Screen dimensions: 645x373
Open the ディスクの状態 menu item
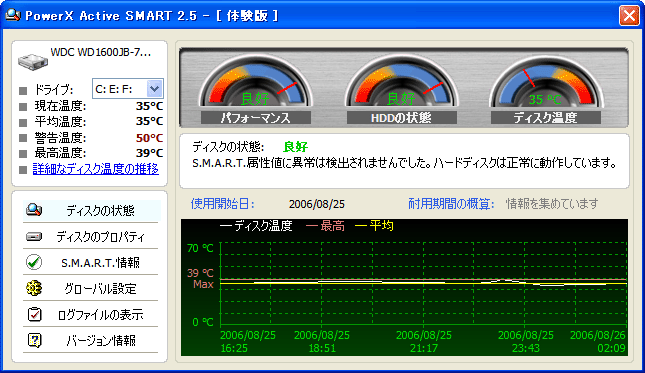coord(91,210)
